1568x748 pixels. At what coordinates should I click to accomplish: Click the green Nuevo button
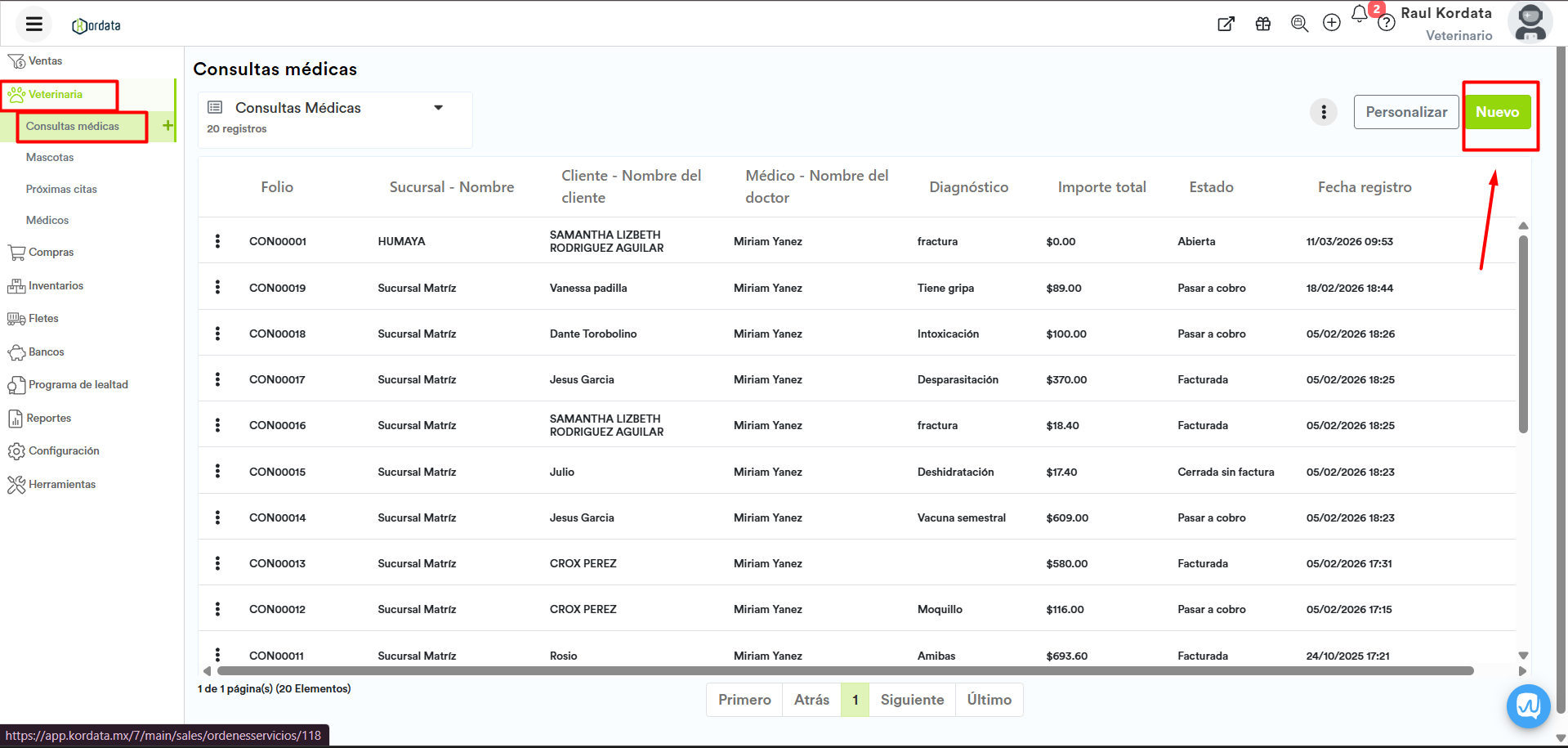coord(1497,112)
